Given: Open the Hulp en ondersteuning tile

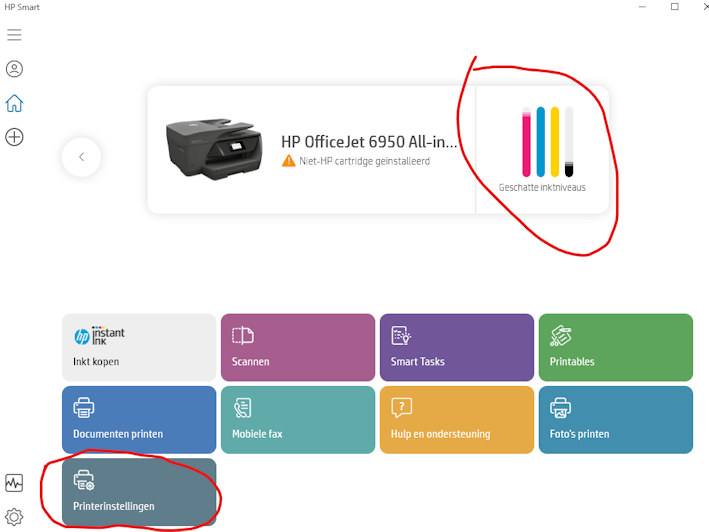Looking at the screenshot, I should [457, 420].
